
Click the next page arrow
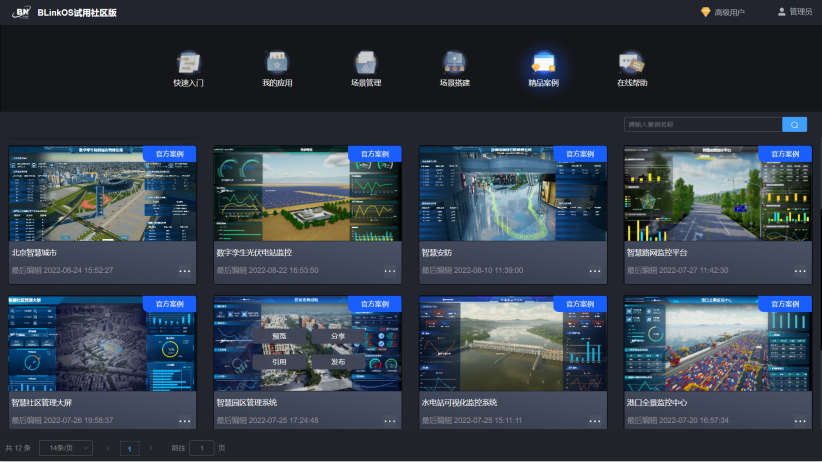pos(151,448)
